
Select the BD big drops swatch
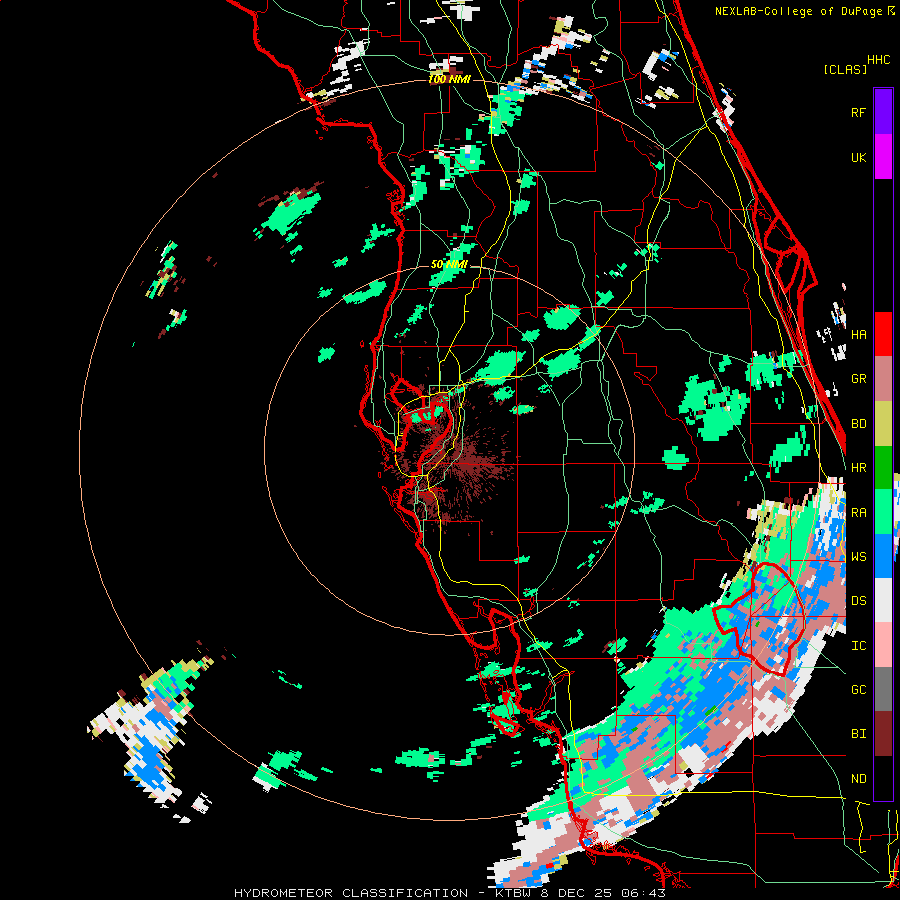point(883,423)
